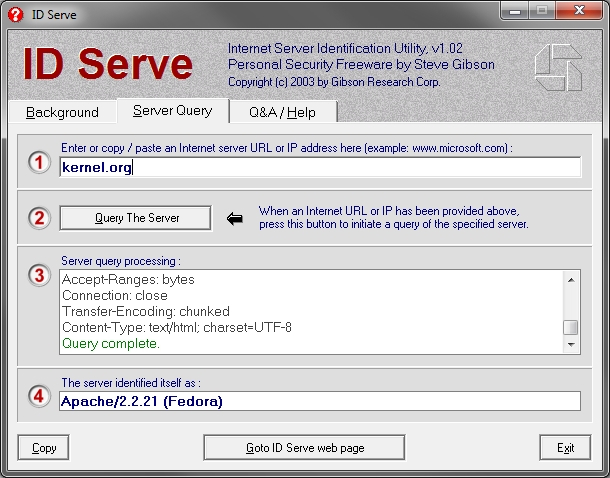Click the Copy button
This screenshot has height=478, width=610.
tap(44, 448)
